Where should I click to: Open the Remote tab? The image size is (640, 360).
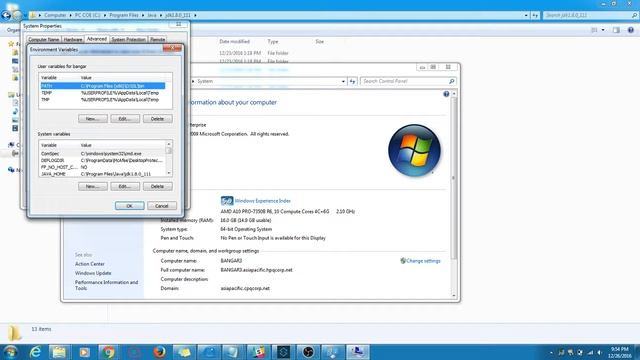tap(158, 40)
